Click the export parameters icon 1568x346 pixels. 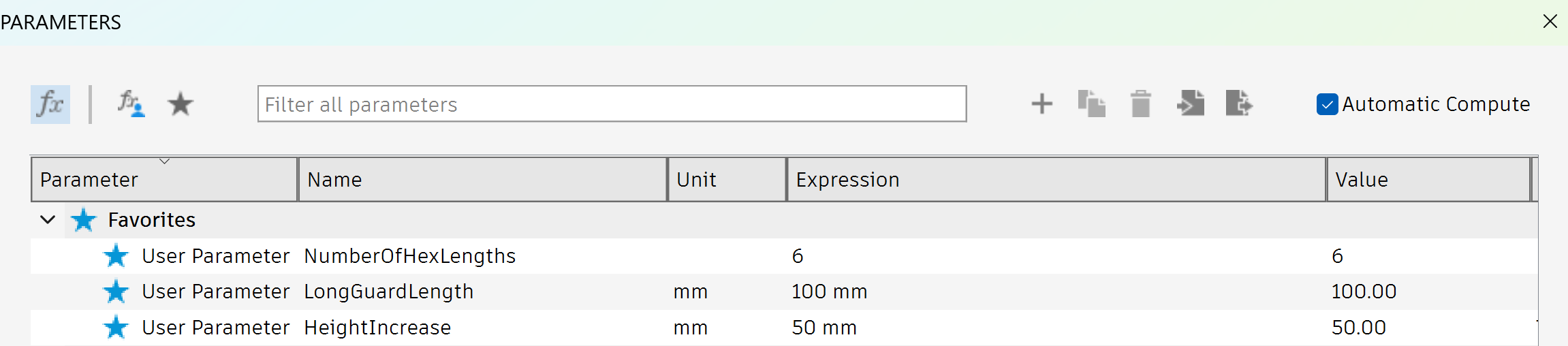click(x=1239, y=104)
